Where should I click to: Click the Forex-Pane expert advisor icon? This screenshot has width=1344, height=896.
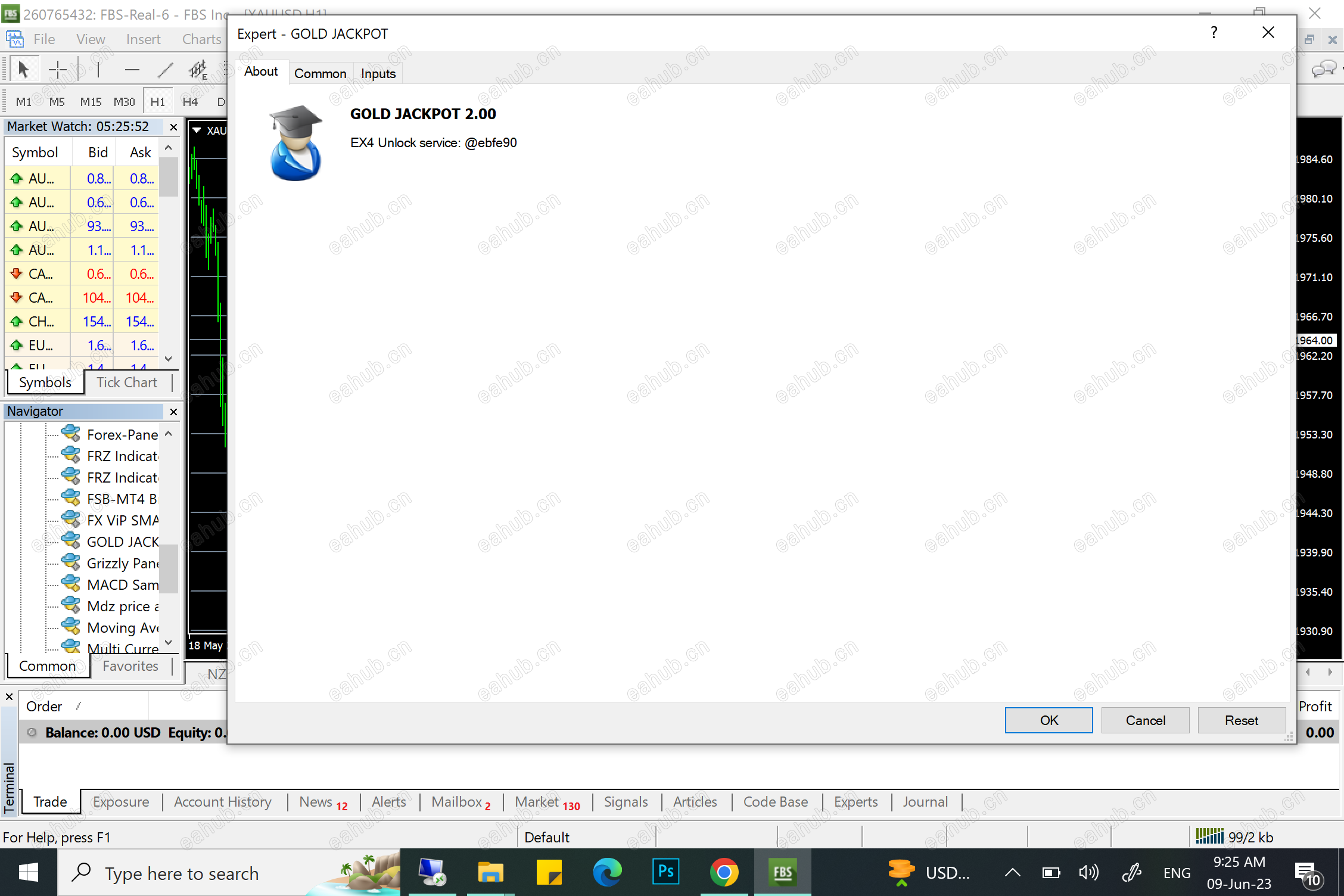[70, 434]
